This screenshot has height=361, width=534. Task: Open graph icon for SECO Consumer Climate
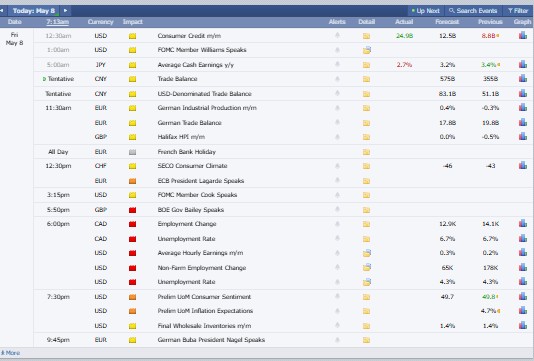[x=523, y=165]
